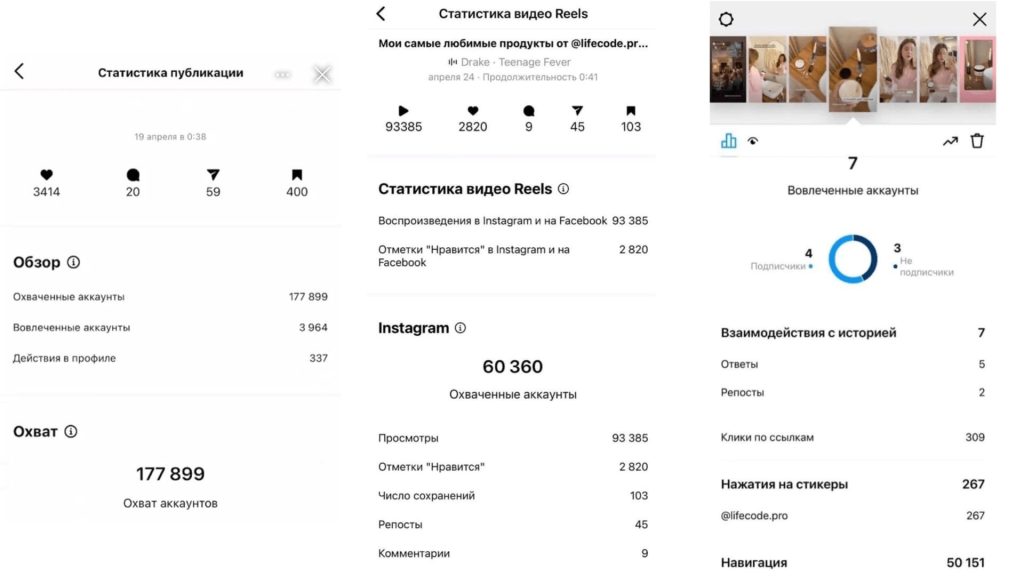Viewport: 1024px width, 576px height.
Task: Select the heart icon showing 2820 likes
Action: tap(472, 111)
